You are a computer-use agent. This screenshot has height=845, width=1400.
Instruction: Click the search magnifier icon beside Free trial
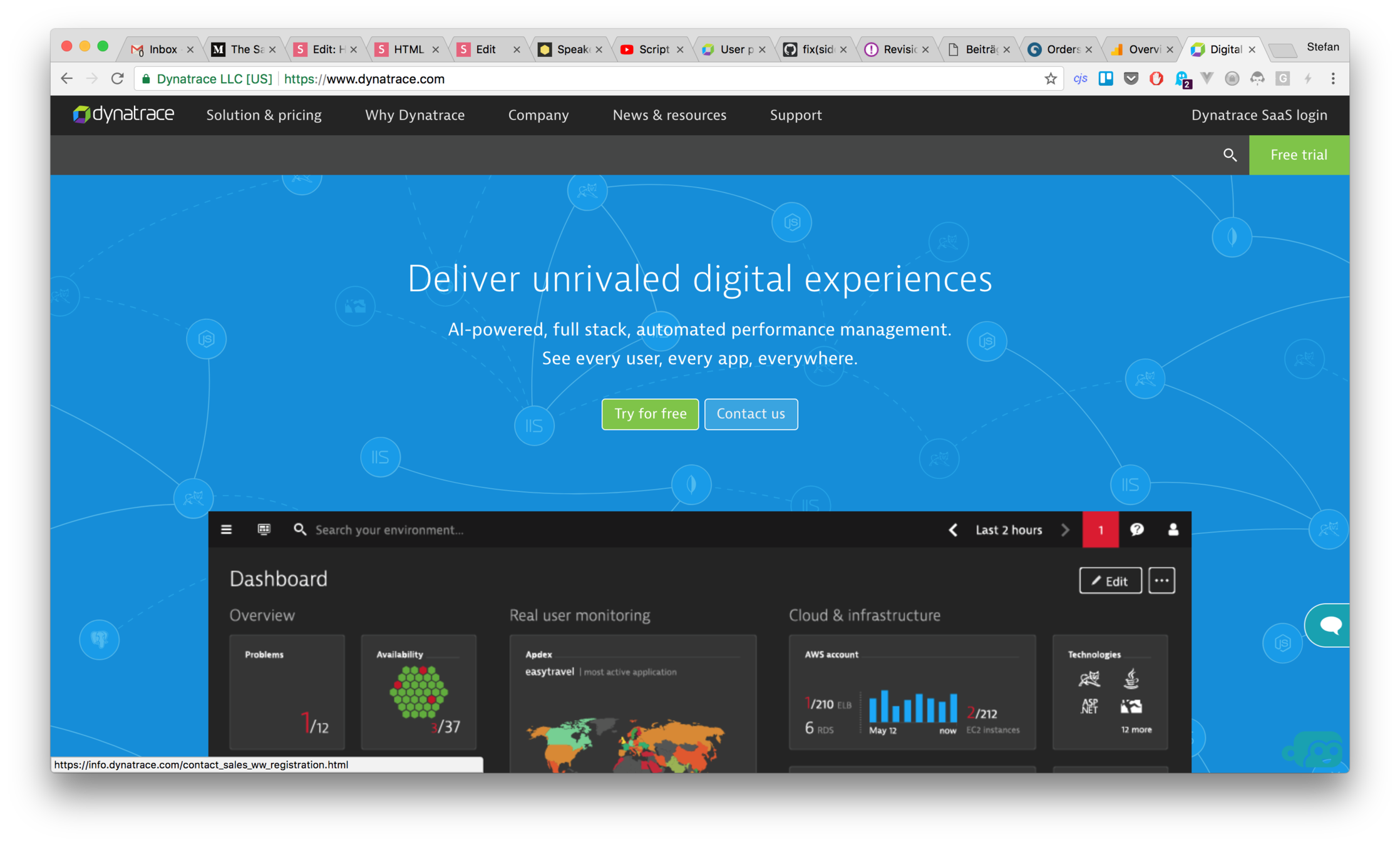tap(1230, 155)
